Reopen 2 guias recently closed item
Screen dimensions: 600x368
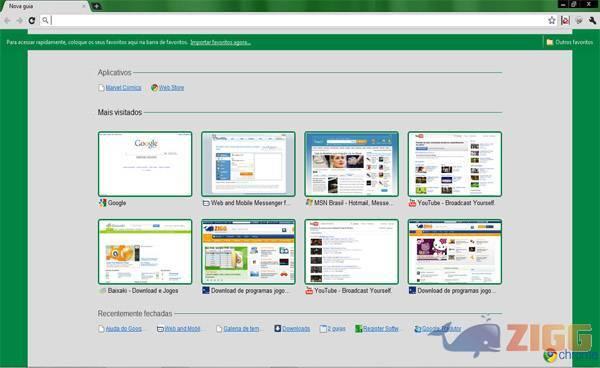tap(336, 329)
